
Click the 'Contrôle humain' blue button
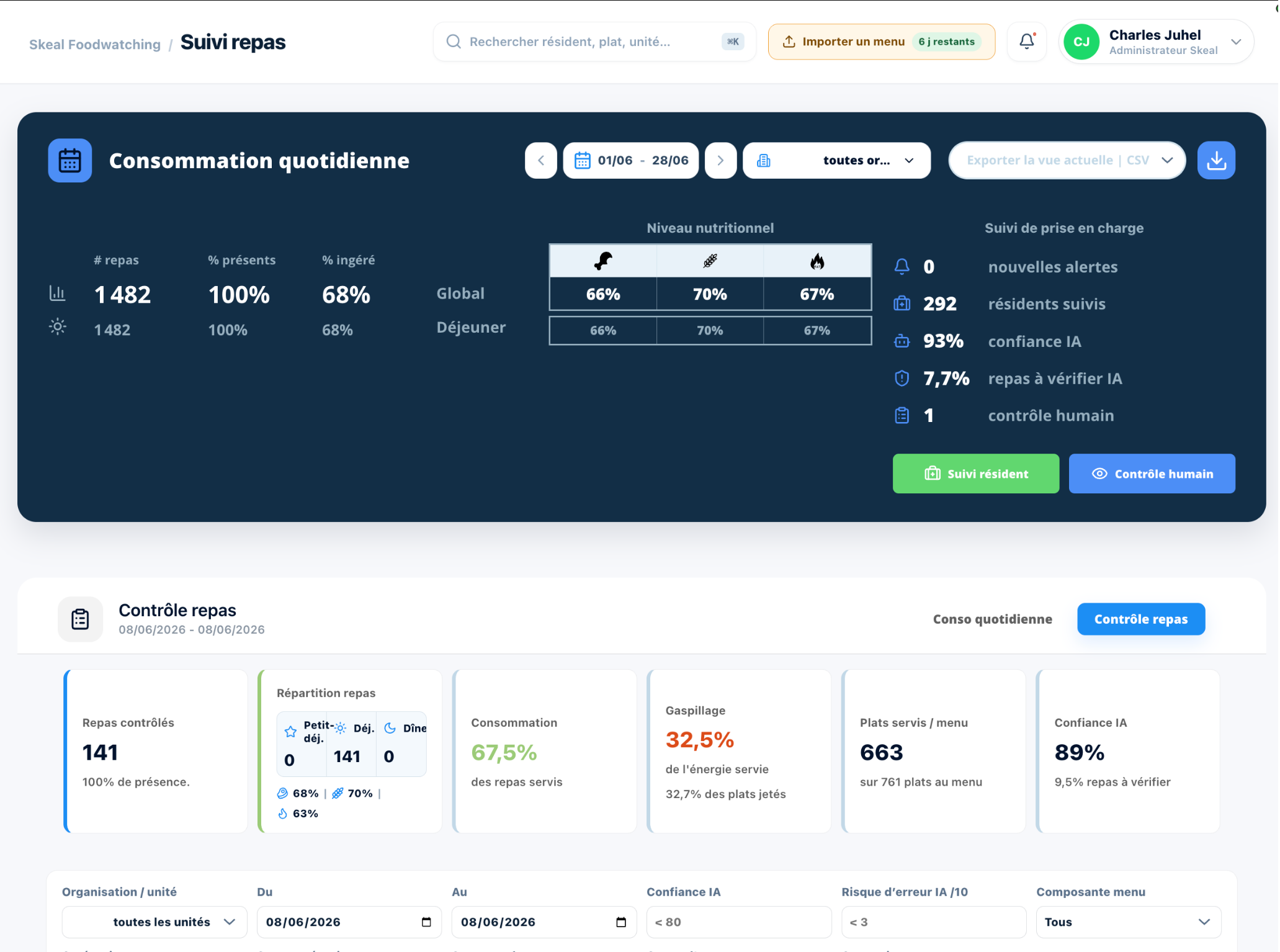click(1152, 474)
